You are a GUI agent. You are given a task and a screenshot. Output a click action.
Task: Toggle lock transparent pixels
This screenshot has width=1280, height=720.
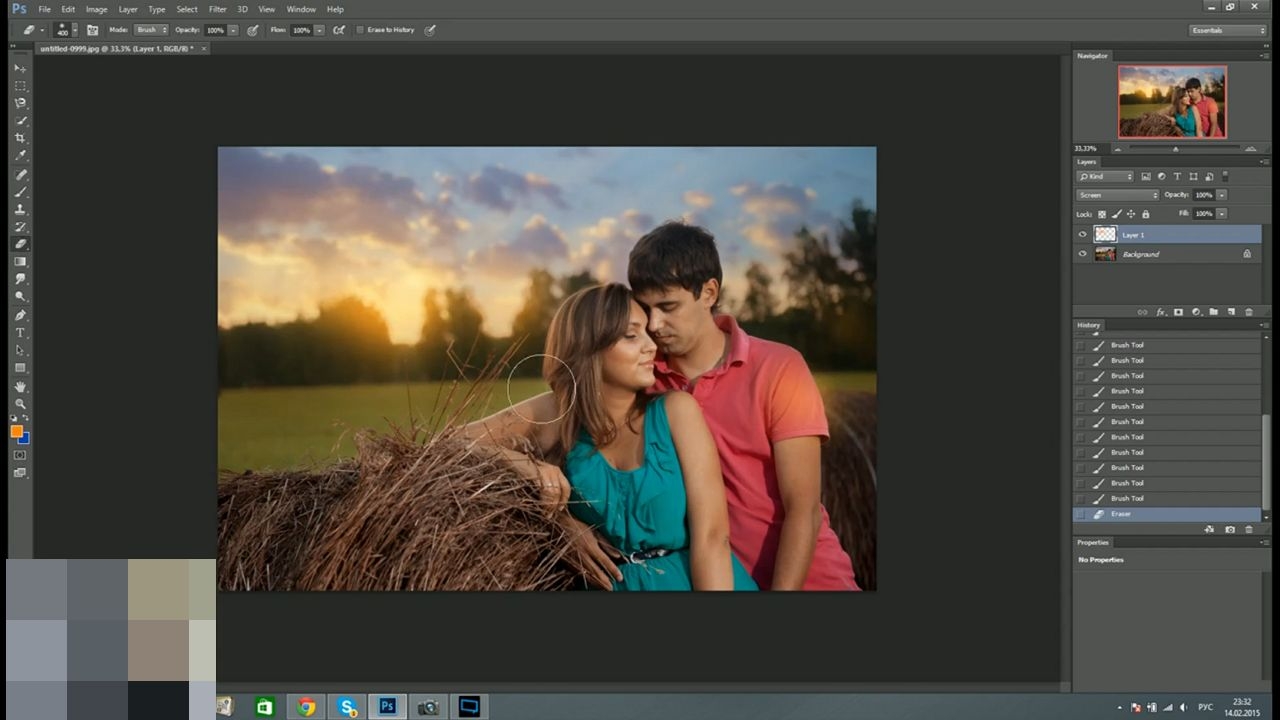coord(1102,214)
